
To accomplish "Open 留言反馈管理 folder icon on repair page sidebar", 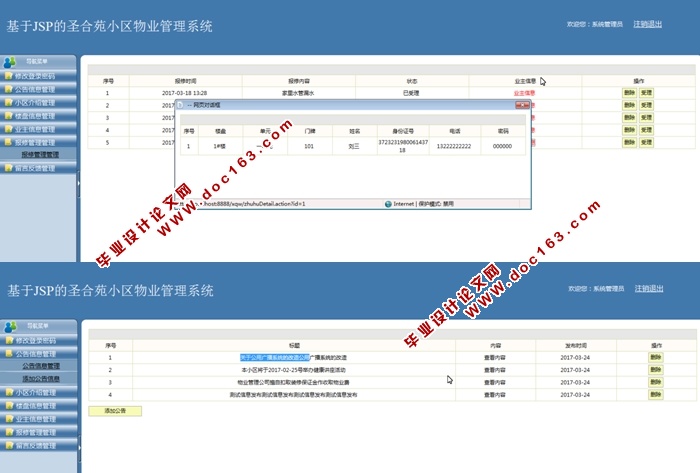I will [x=8, y=168].
